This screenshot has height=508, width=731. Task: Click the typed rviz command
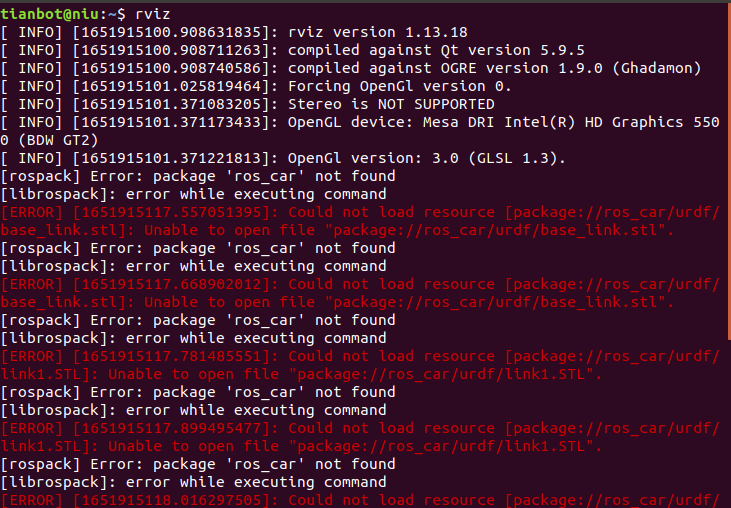pos(152,14)
